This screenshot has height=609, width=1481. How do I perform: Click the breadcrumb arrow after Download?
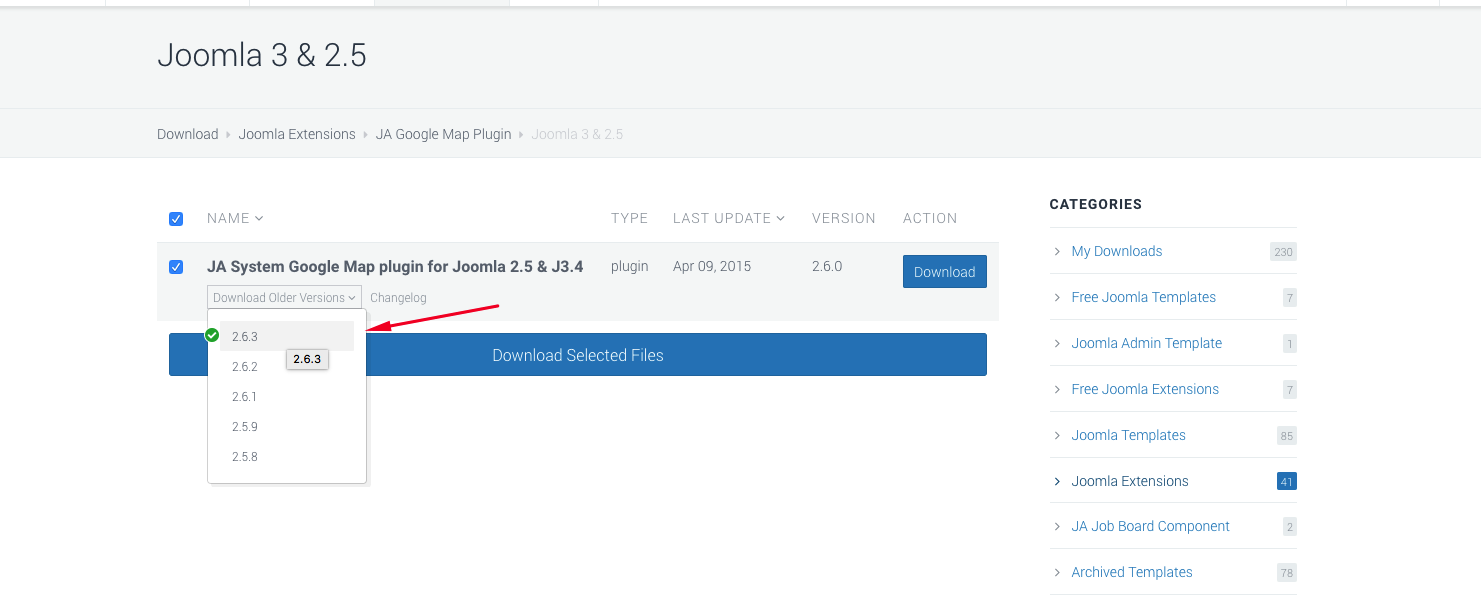(228, 133)
